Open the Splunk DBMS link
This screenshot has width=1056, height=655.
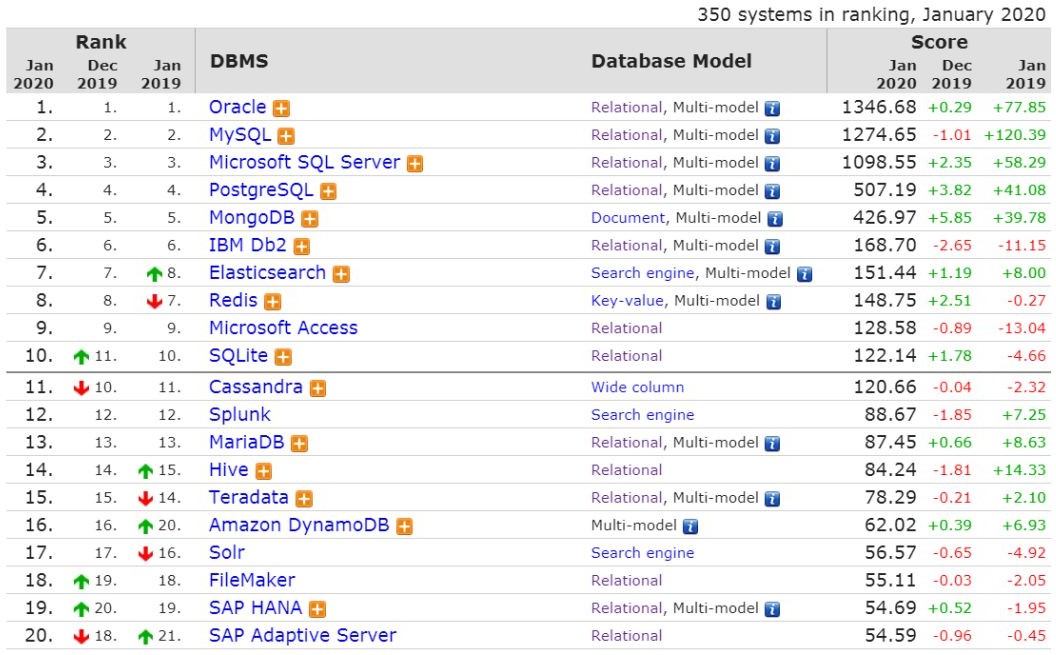(x=239, y=414)
